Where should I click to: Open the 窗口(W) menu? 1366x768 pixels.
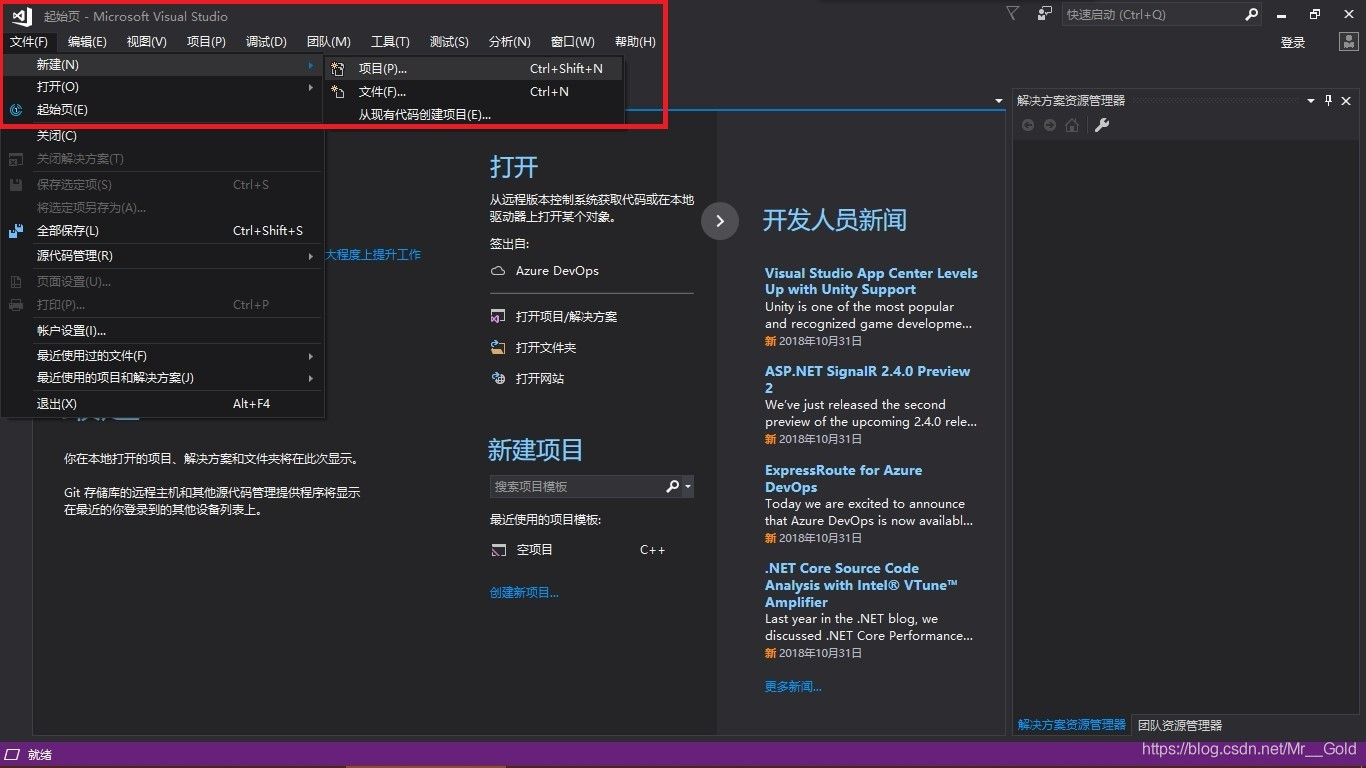pos(572,42)
